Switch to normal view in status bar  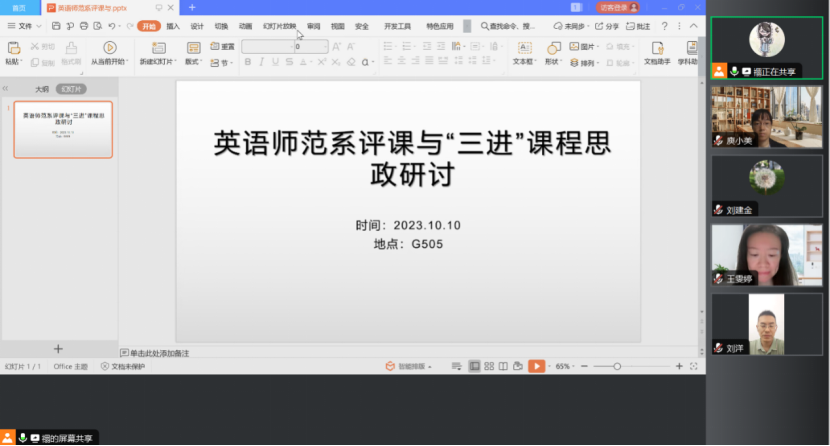coord(476,367)
